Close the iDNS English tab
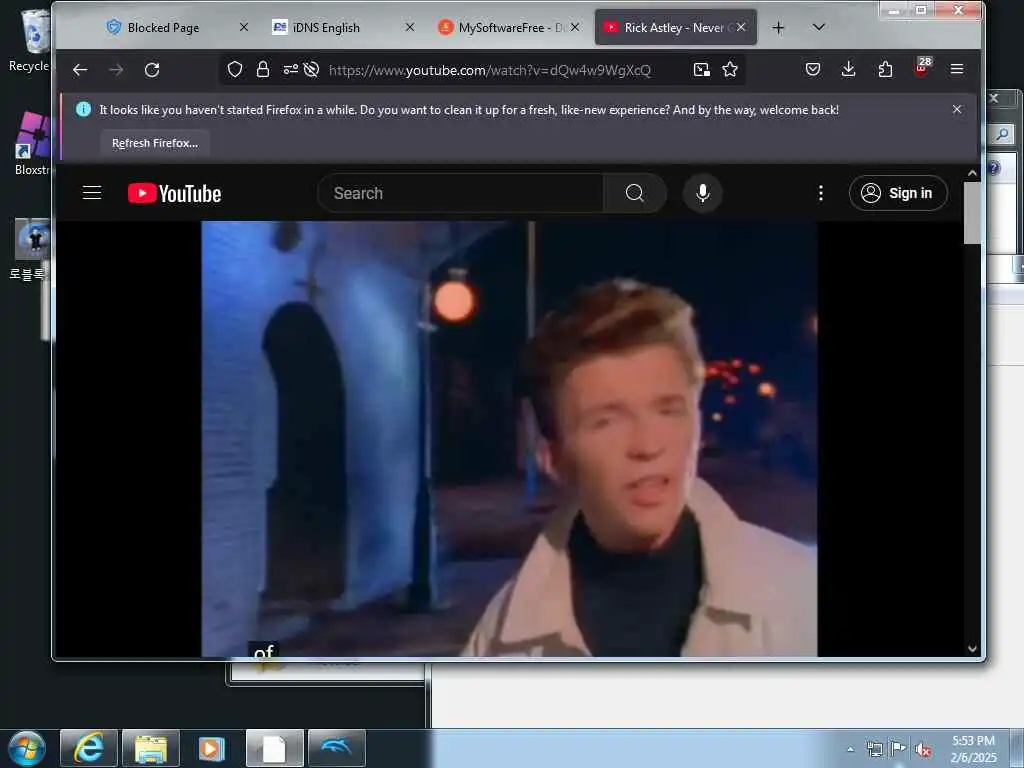Image resolution: width=1024 pixels, height=768 pixels. 410,27
